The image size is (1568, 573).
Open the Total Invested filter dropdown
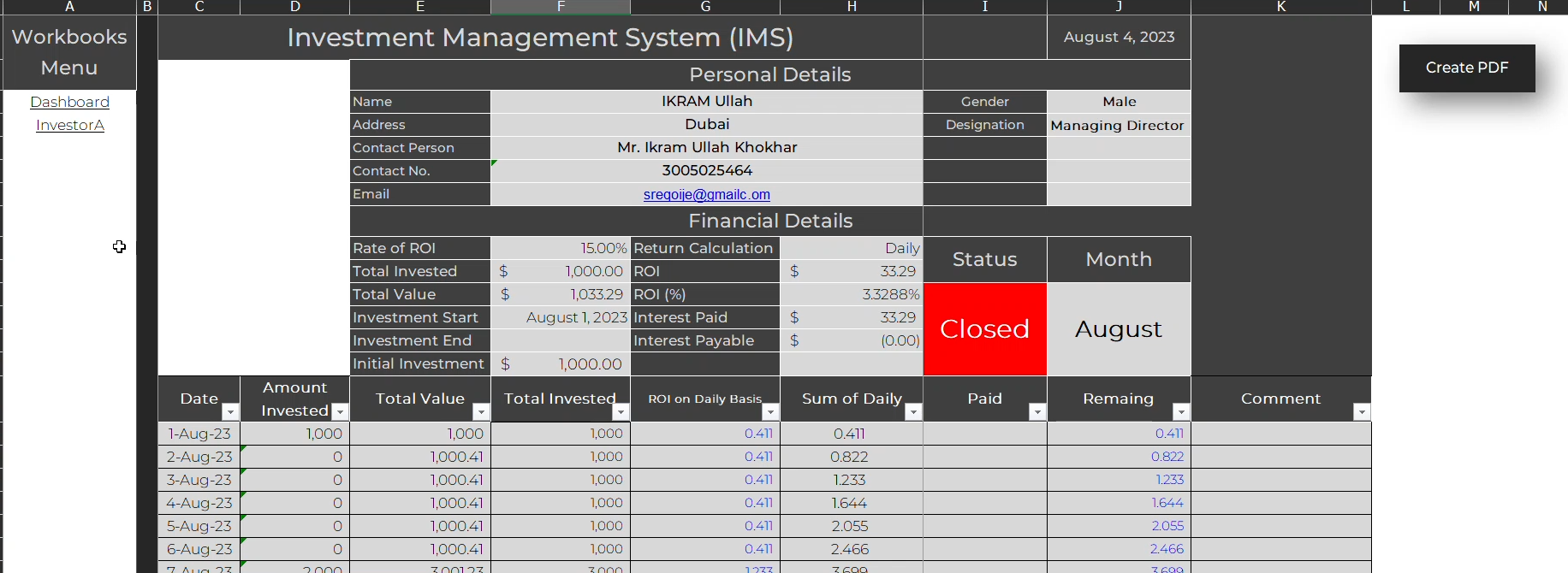coord(621,412)
